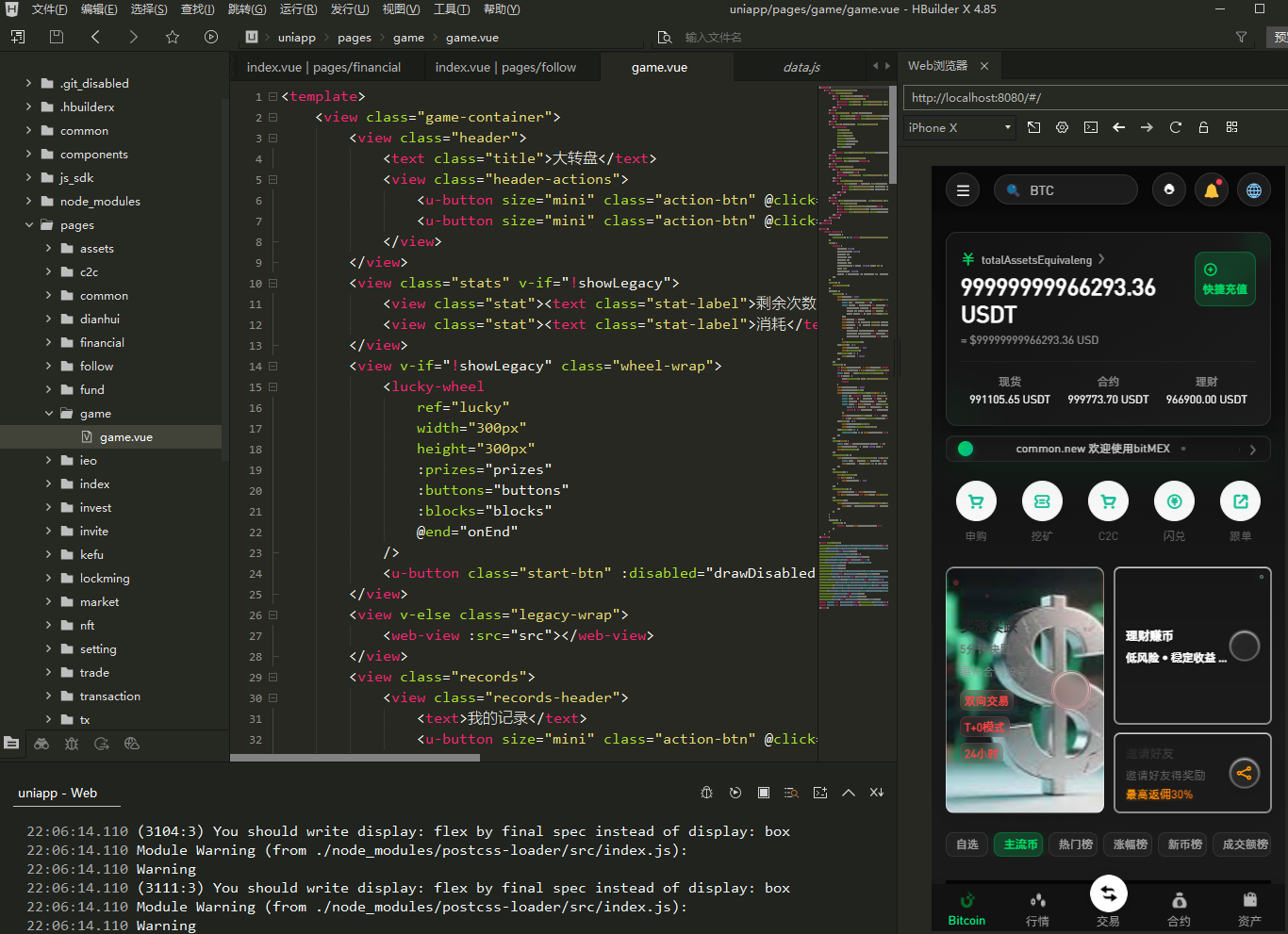The image size is (1288, 934).
Task: Click the debug bug icon in console toolbar
Action: [706, 793]
